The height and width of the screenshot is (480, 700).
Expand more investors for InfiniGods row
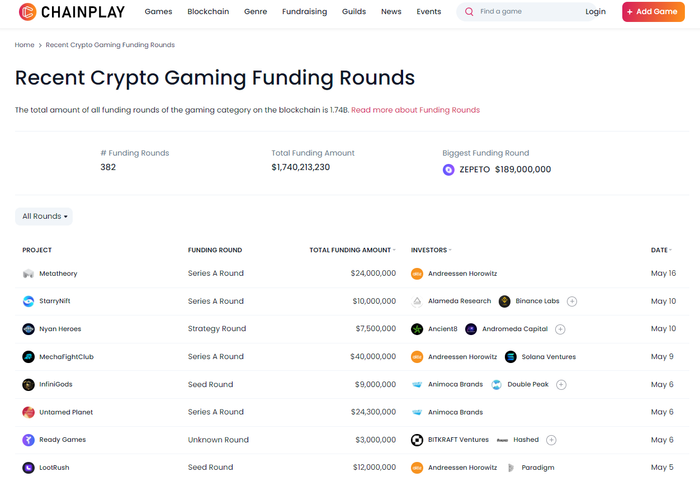(x=561, y=384)
